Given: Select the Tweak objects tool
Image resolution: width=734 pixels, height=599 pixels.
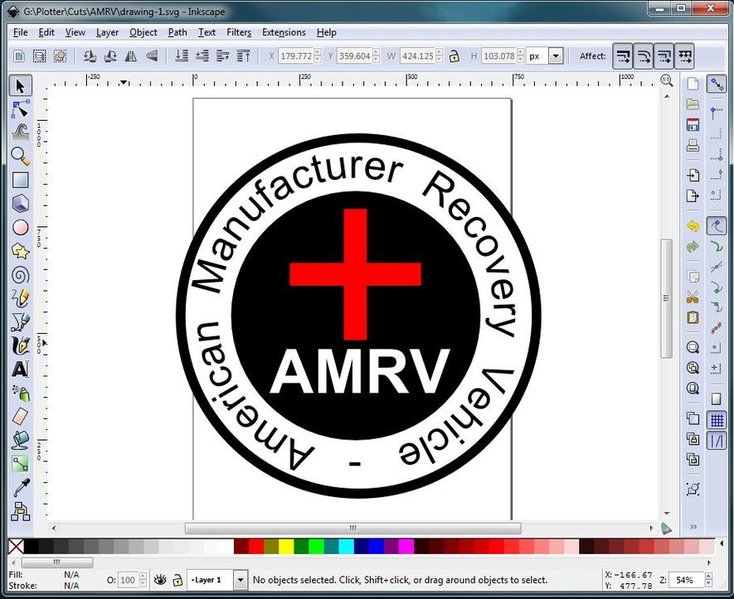Looking at the screenshot, I should (x=20, y=132).
